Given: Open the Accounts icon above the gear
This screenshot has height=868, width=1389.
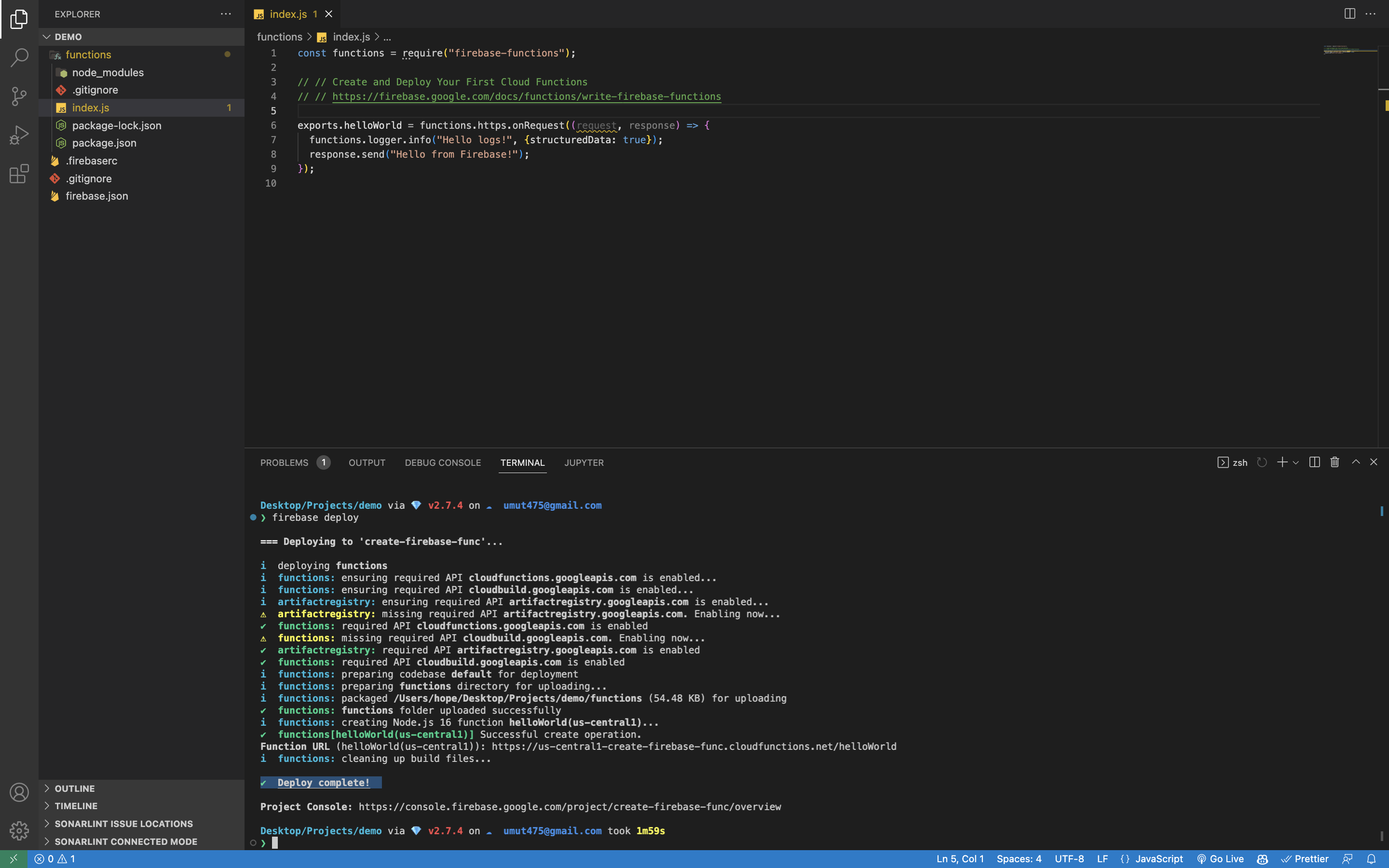Looking at the screenshot, I should 19,792.
